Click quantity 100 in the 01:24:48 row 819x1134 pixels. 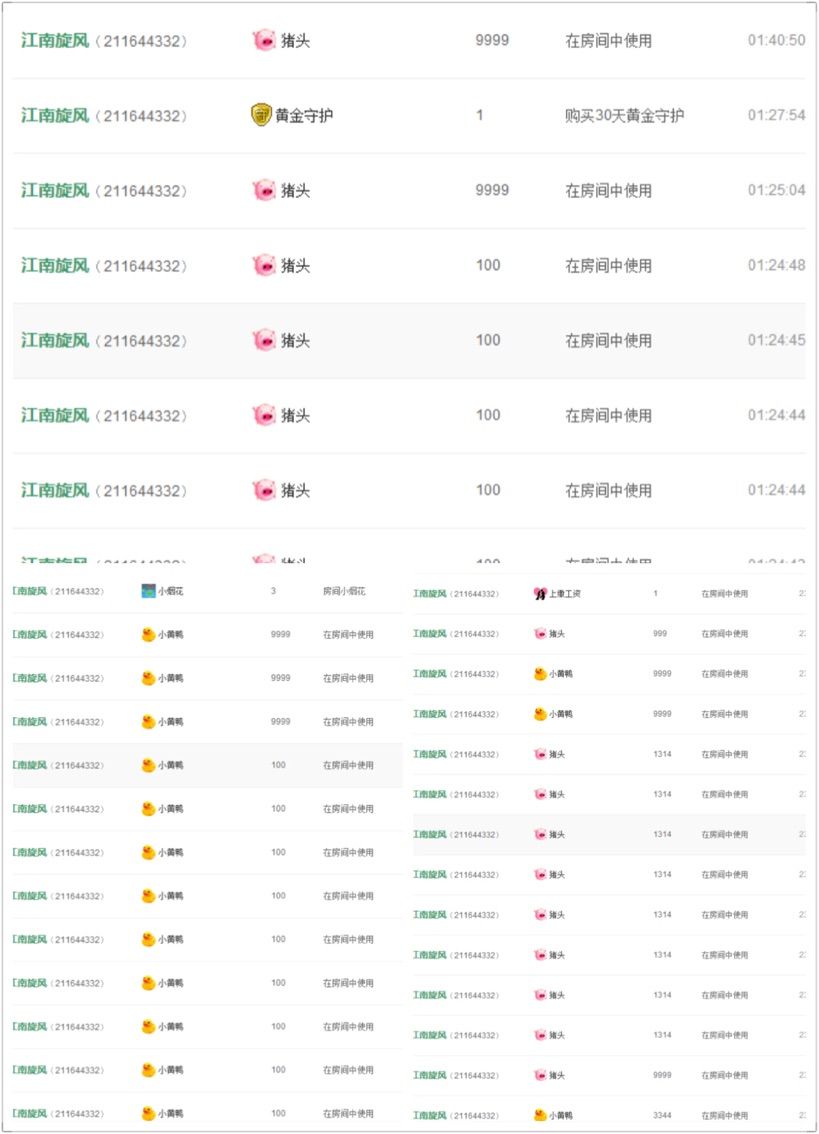(x=488, y=265)
